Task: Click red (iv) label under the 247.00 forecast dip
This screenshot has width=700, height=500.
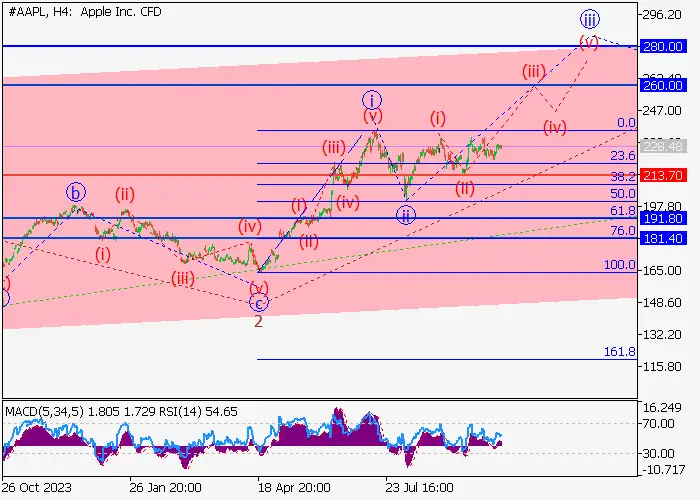Action: pos(555,128)
